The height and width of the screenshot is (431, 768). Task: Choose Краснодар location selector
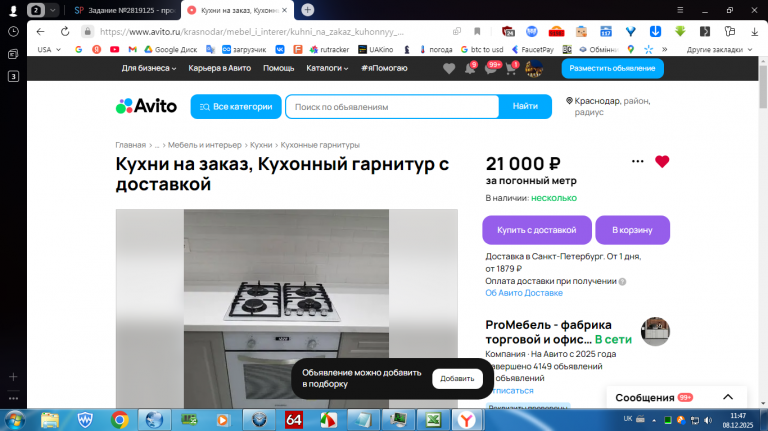click(x=610, y=106)
